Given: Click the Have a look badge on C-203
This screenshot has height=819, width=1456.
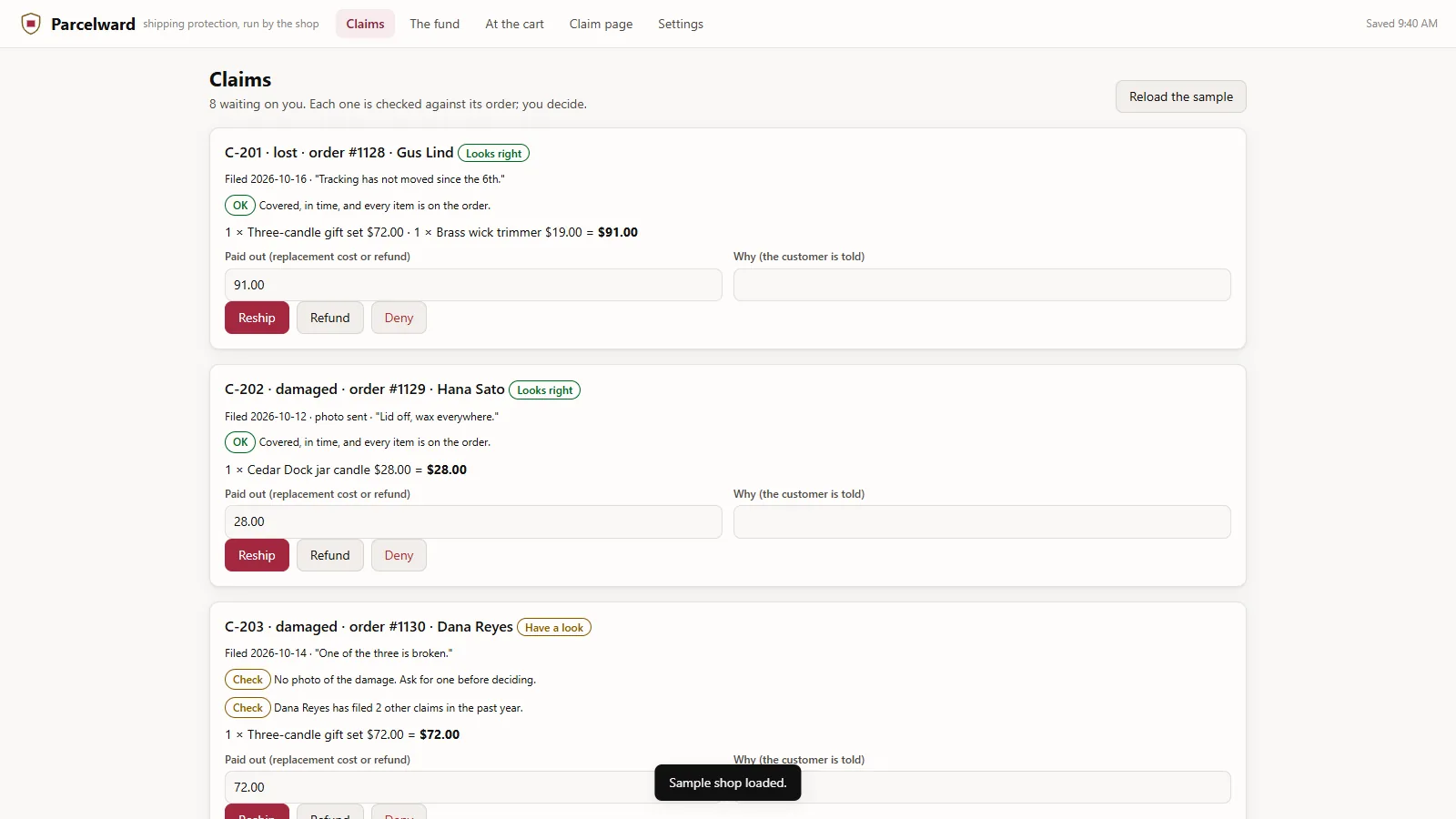Looking at the screenshot, I should 554,628.
